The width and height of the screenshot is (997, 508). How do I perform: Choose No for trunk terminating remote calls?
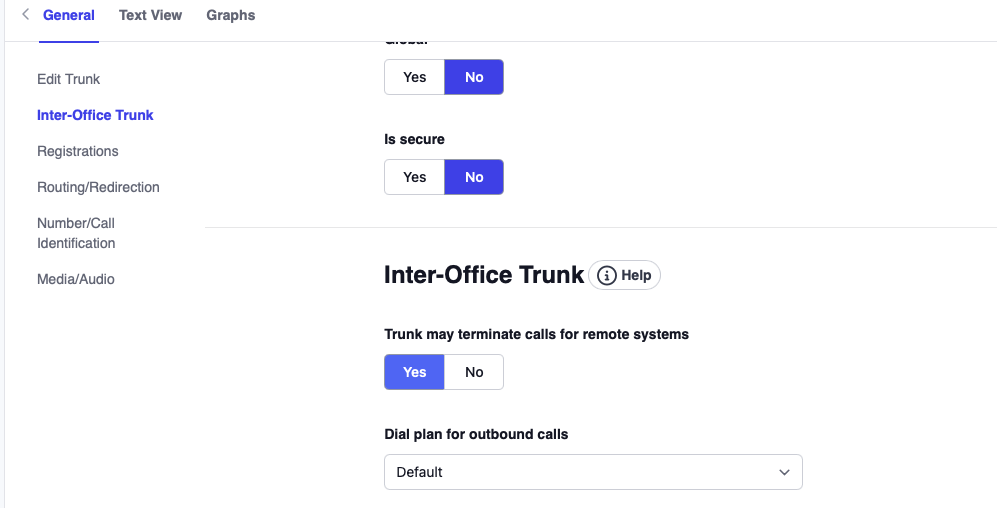tap(474, 372)
